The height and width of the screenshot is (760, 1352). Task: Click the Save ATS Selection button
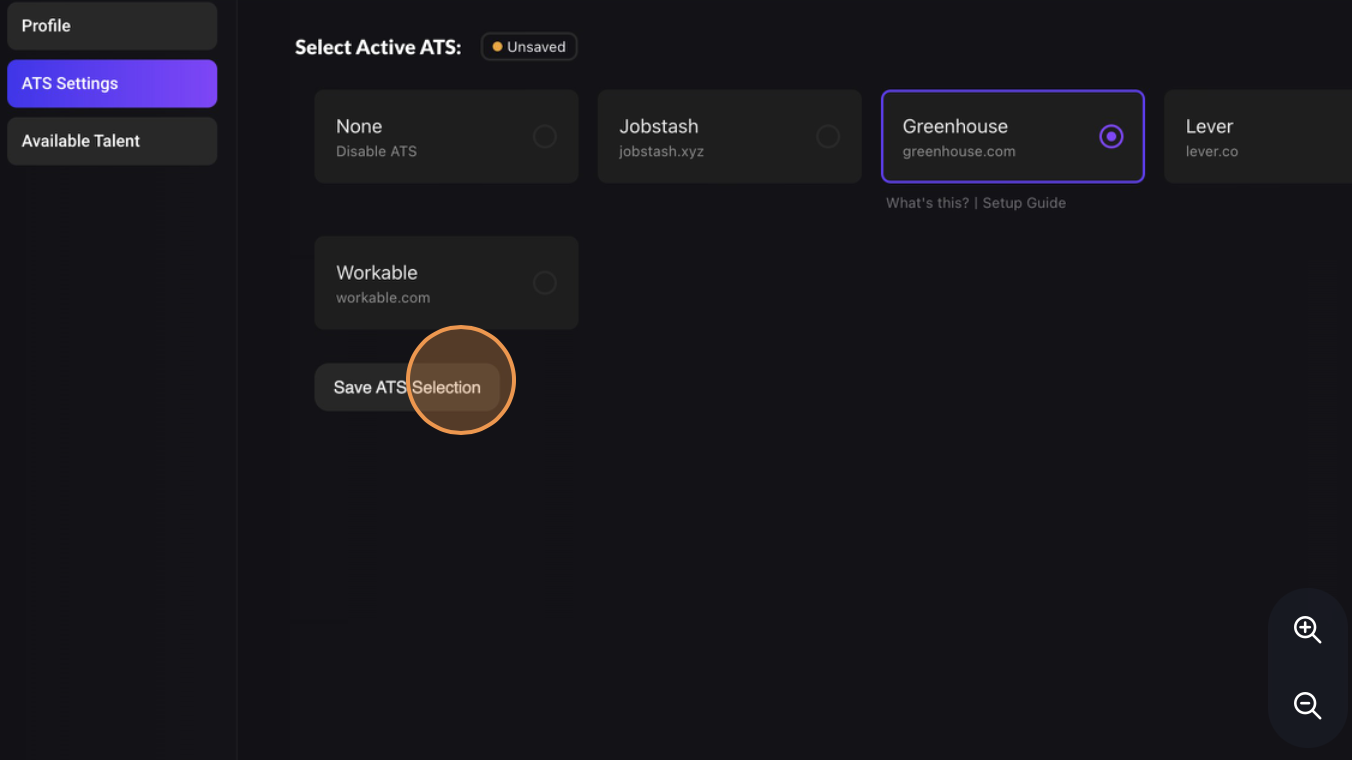(407, 387)
